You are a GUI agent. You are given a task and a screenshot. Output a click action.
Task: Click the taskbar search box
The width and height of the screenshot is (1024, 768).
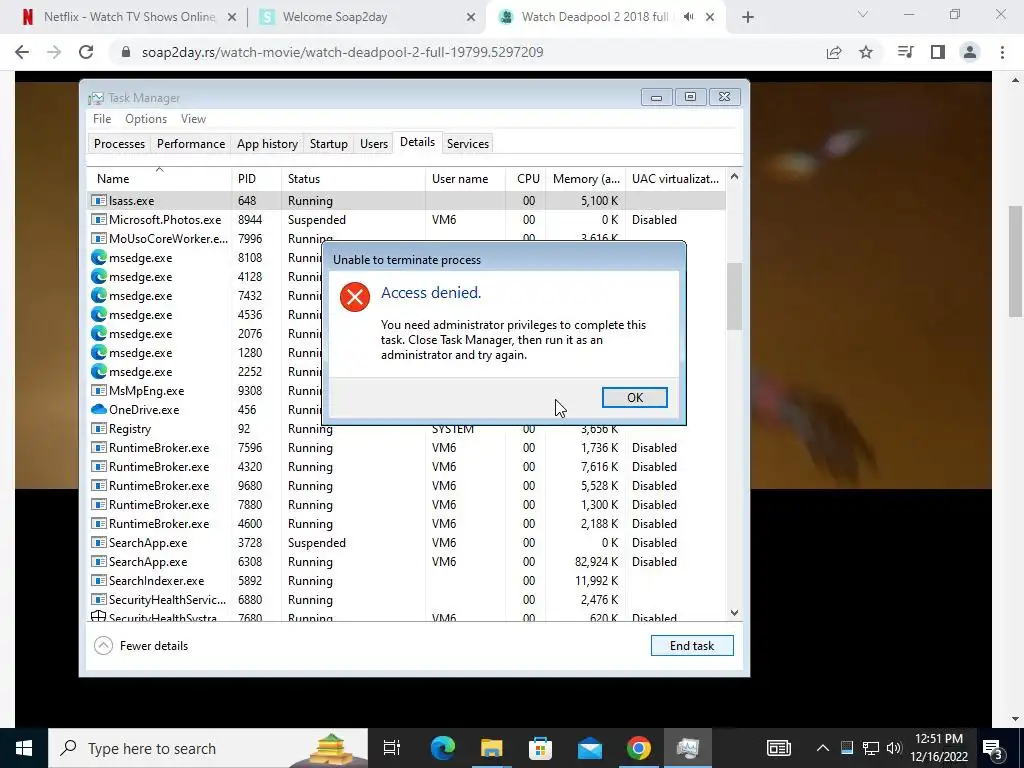[208, 748]
